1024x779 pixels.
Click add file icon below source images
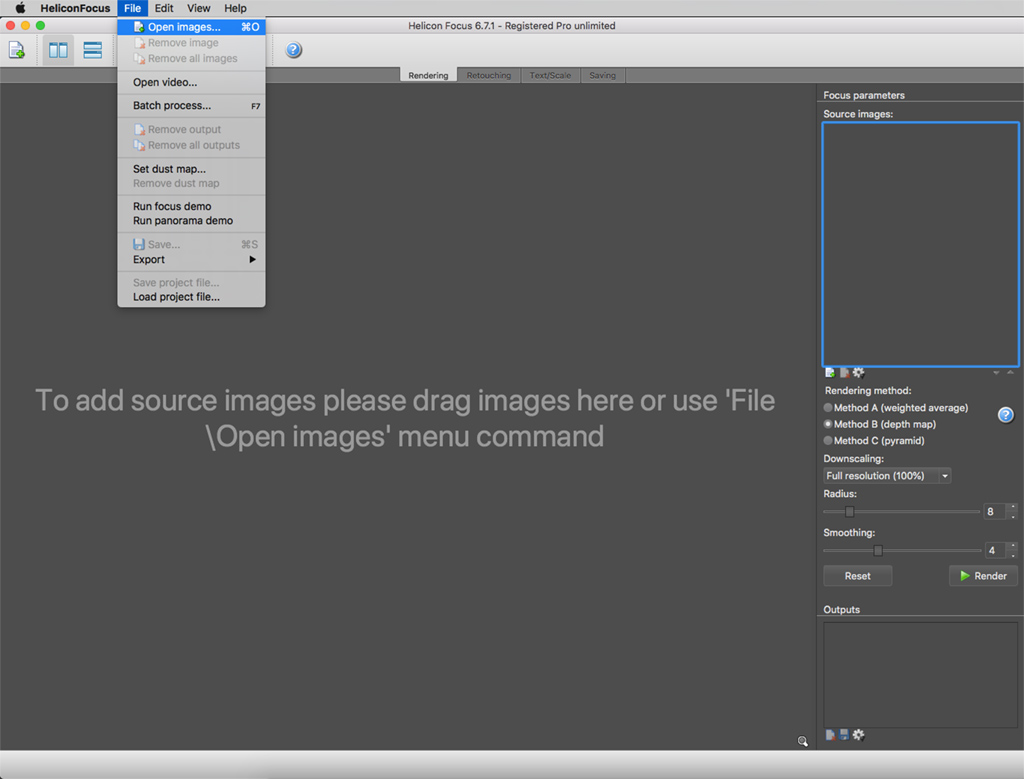click(x=830, y=373)
